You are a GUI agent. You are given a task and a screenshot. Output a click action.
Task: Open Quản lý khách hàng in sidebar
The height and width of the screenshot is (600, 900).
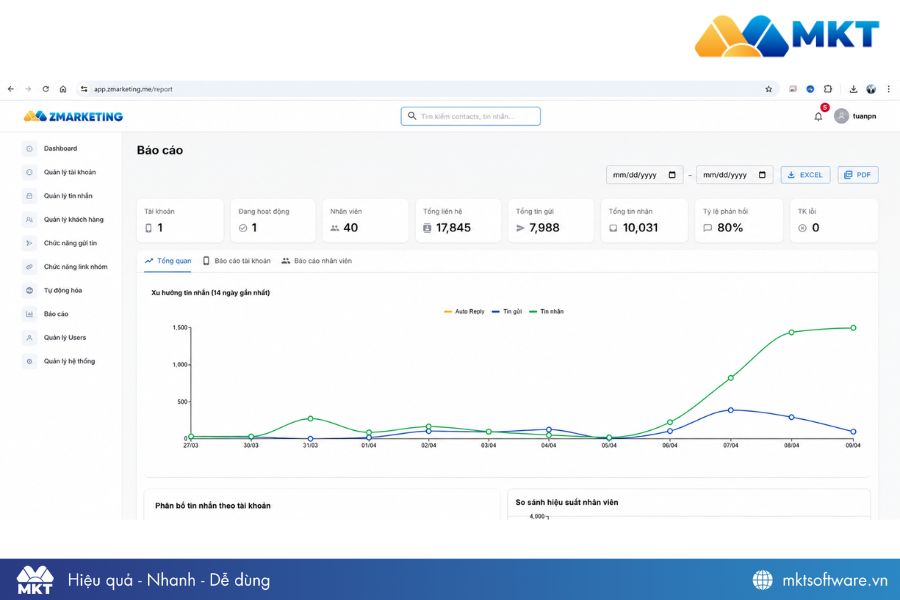click(73, 219)
